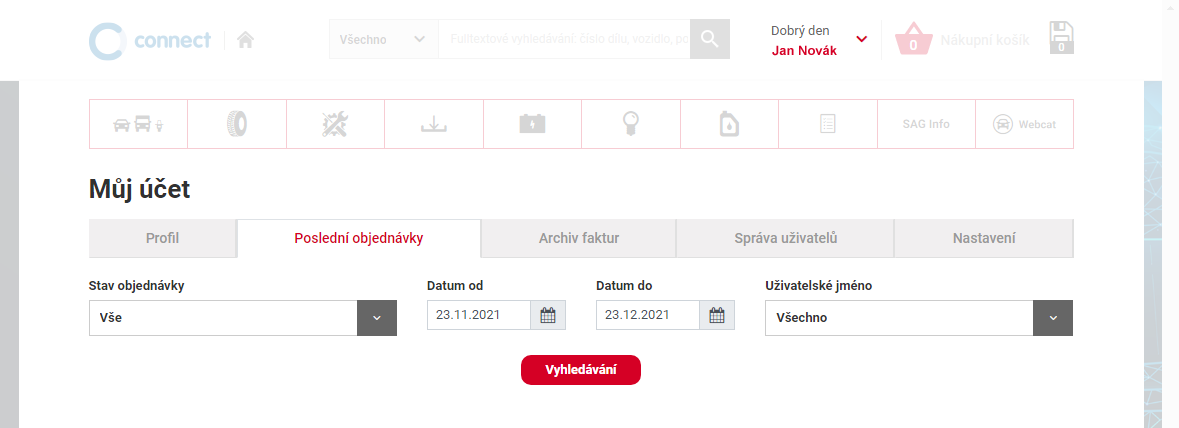Image resolution: width=1179 pixels, height=428 pixels.
Task: Expand the Stav objednávky dropdown
Action: [x=377, y=318]
